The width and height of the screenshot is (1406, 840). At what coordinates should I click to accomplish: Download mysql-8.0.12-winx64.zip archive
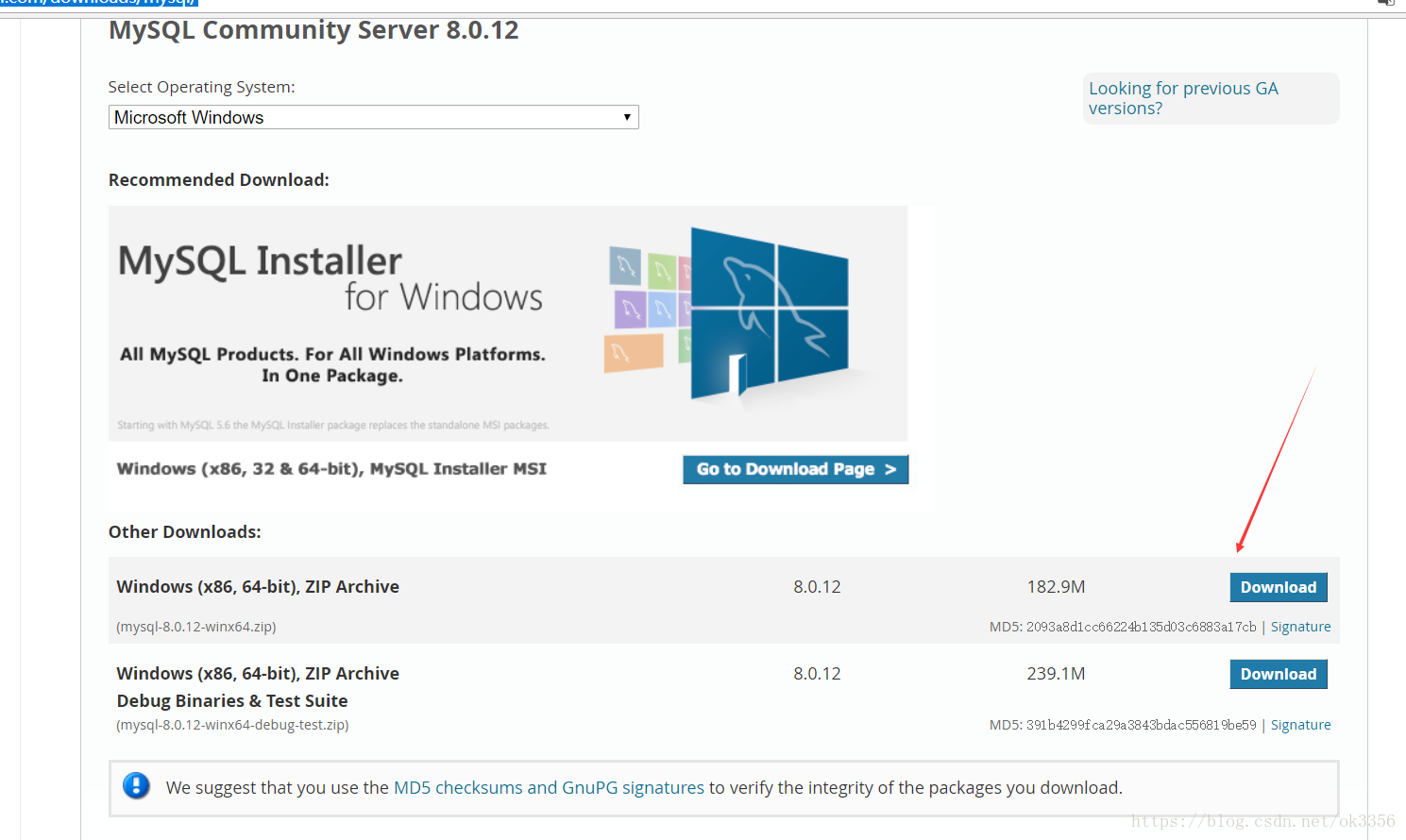click(x=1278, y=587)
